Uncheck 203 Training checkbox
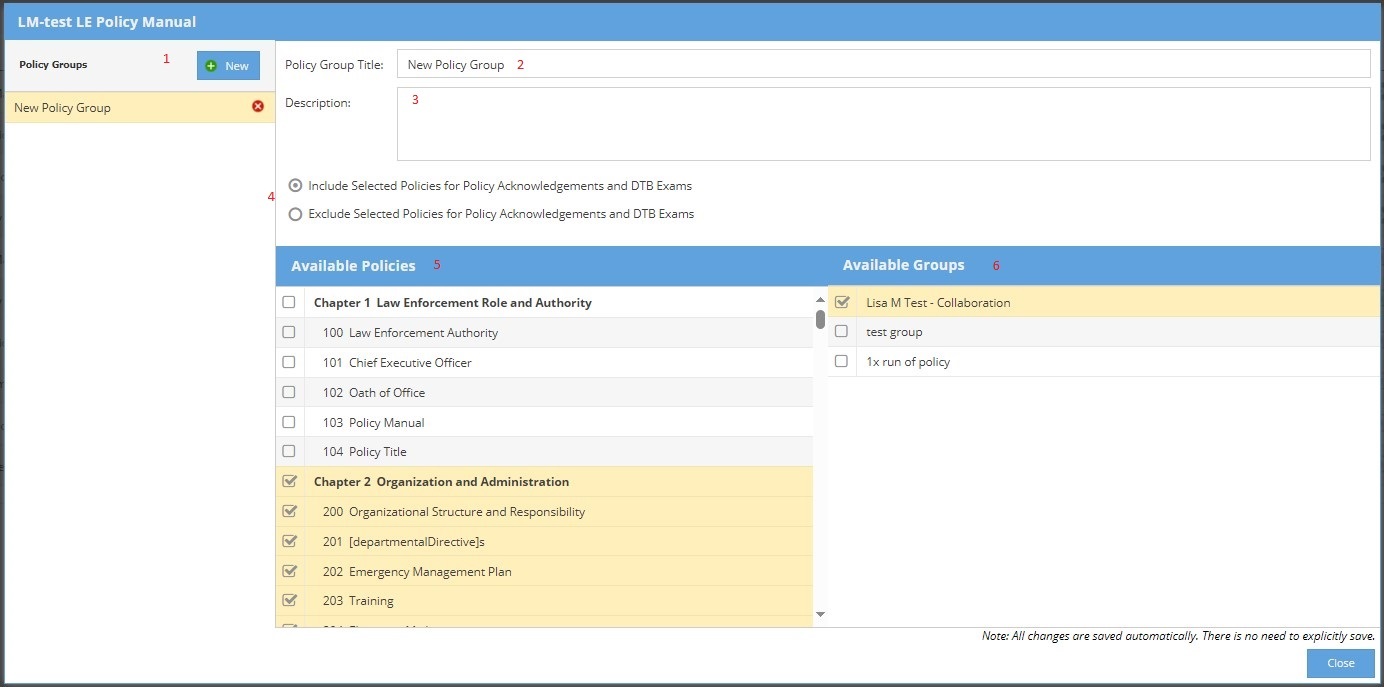The width and height of the screenshot is (1384, 687). 290,600
